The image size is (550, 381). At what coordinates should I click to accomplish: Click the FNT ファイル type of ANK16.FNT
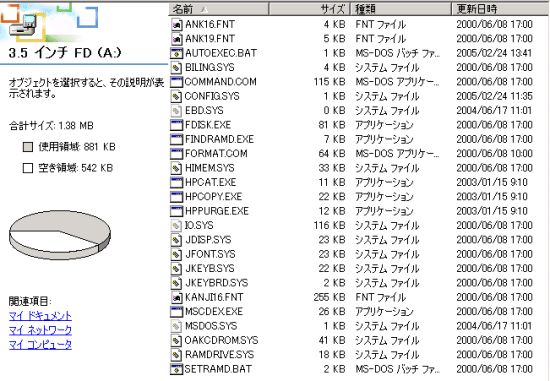381,24
